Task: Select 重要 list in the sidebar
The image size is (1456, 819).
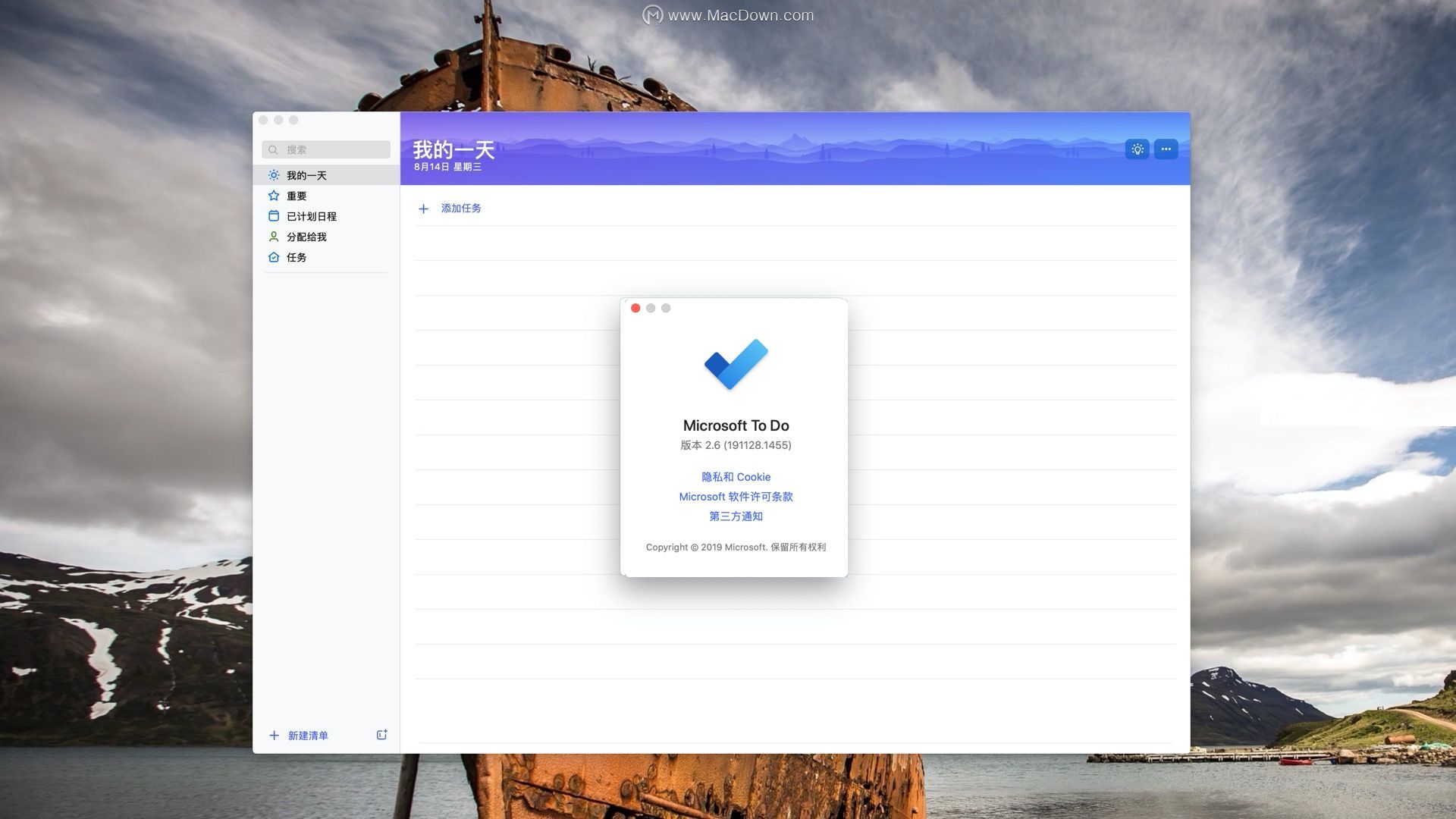Action: pos(326,196)
